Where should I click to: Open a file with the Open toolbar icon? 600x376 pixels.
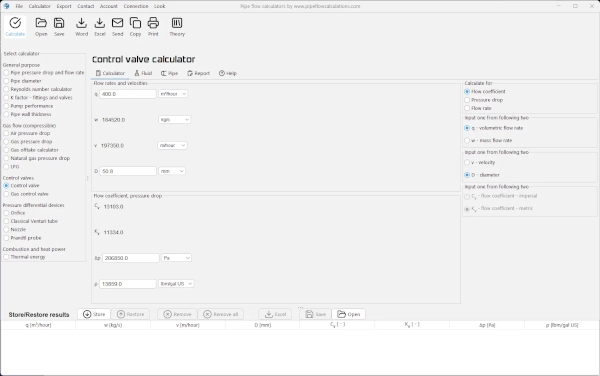(x=41, y=26)
